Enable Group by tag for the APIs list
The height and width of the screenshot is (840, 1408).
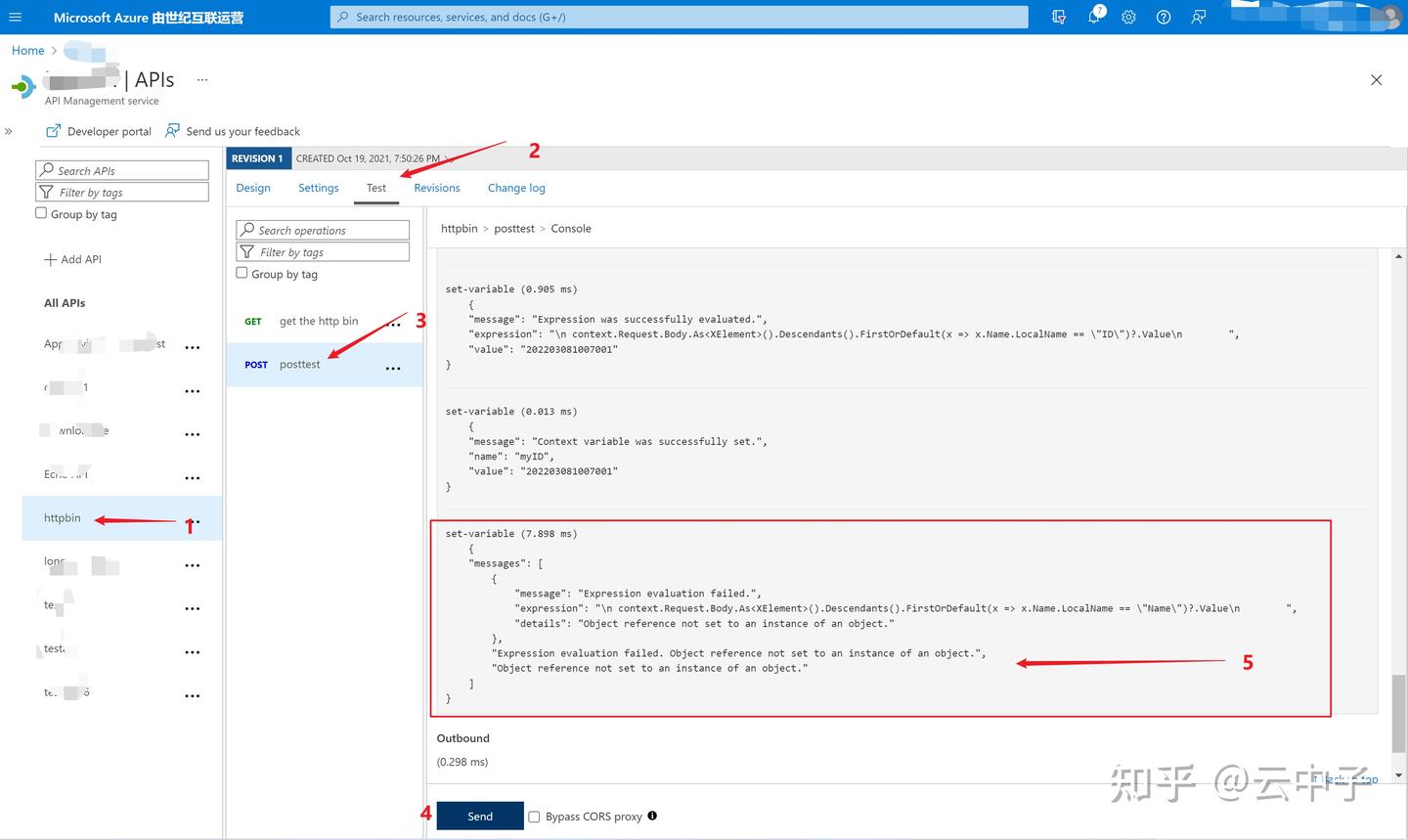(x=41, y=213)
